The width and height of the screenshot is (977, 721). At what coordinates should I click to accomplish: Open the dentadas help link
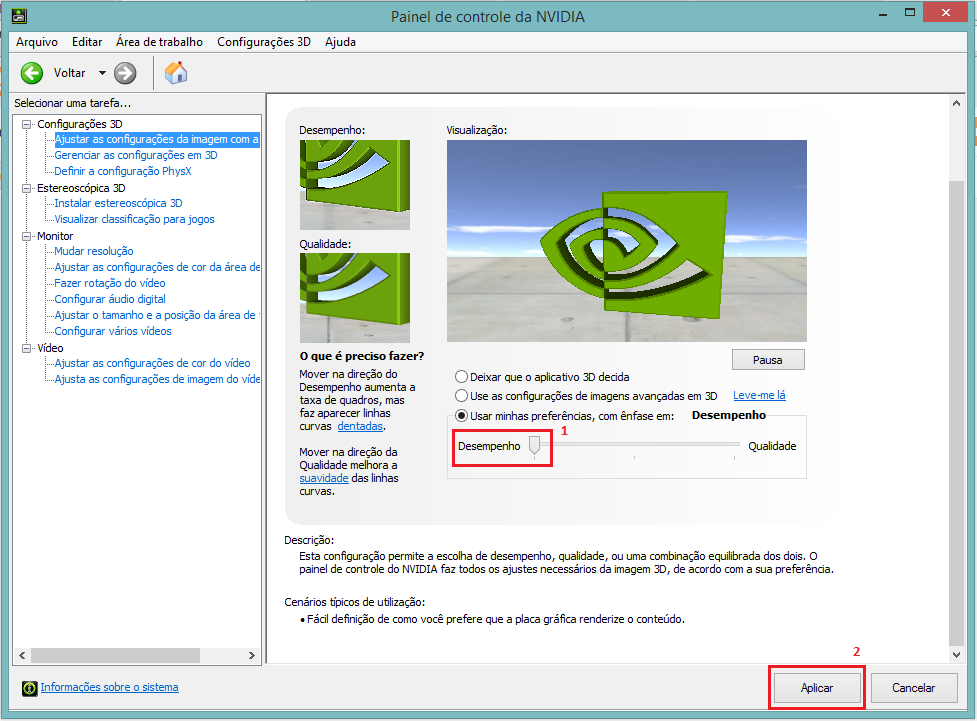tap(360, 426)
